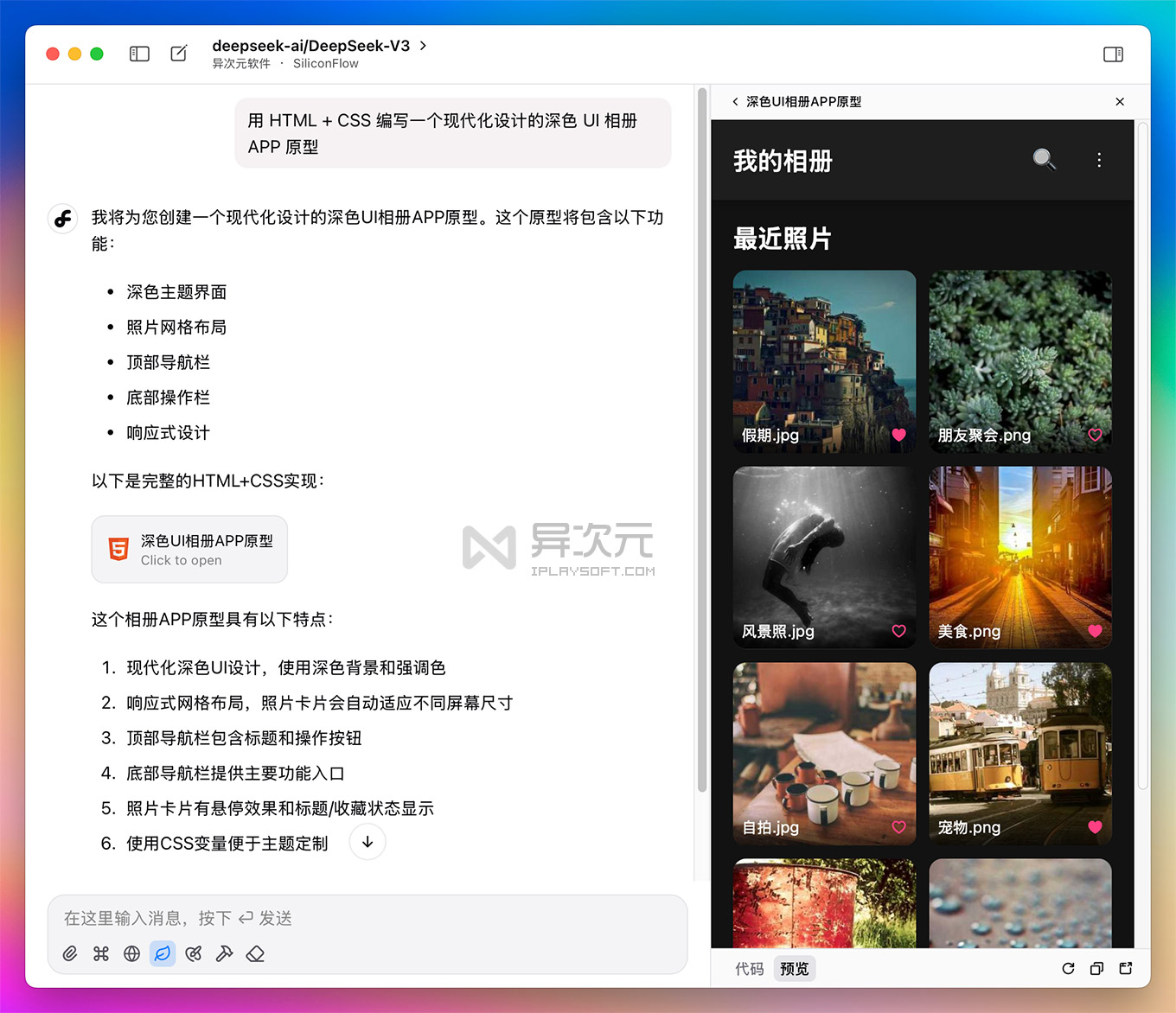Attach a file using the paperclip icon
Image resolution: width=1176 pixels, height=1013 pixels.
click(70, 953)
